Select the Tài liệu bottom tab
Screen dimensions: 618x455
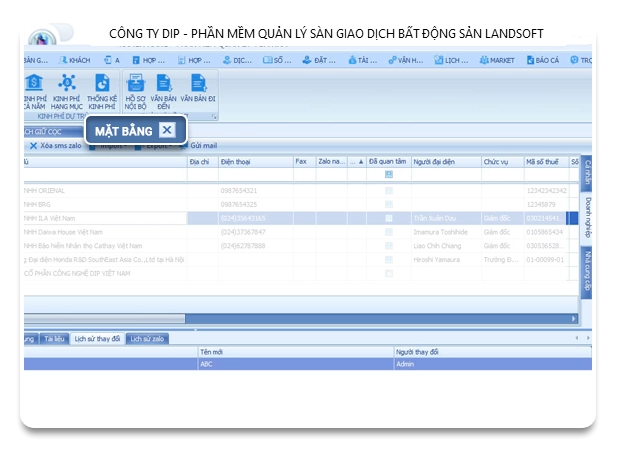click(x=54, y=339)
